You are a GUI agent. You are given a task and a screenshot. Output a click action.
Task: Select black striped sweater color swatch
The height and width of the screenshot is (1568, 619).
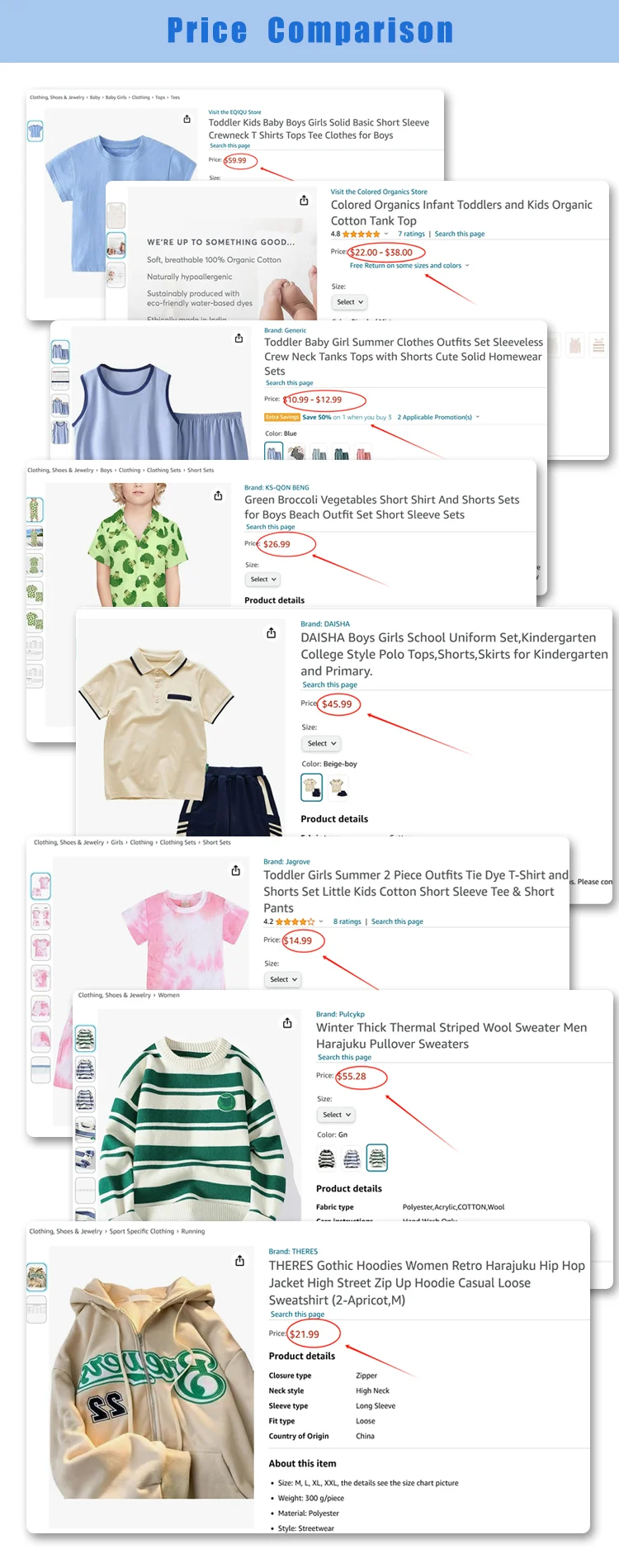coord(327,1158)
